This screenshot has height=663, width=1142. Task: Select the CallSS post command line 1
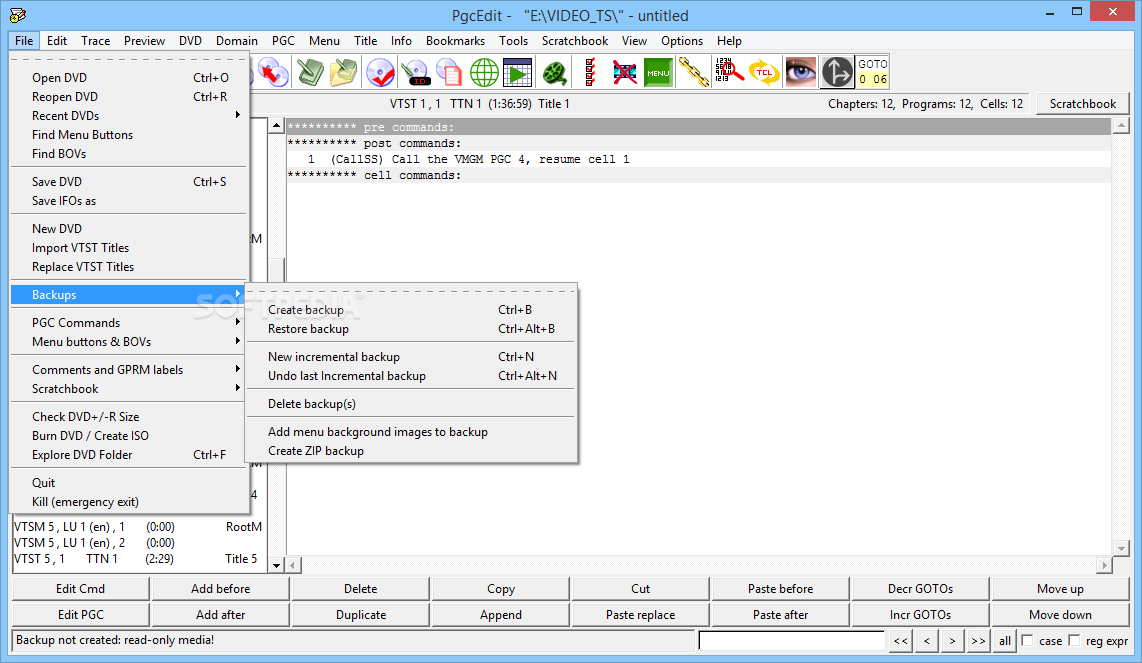[698, 159]
